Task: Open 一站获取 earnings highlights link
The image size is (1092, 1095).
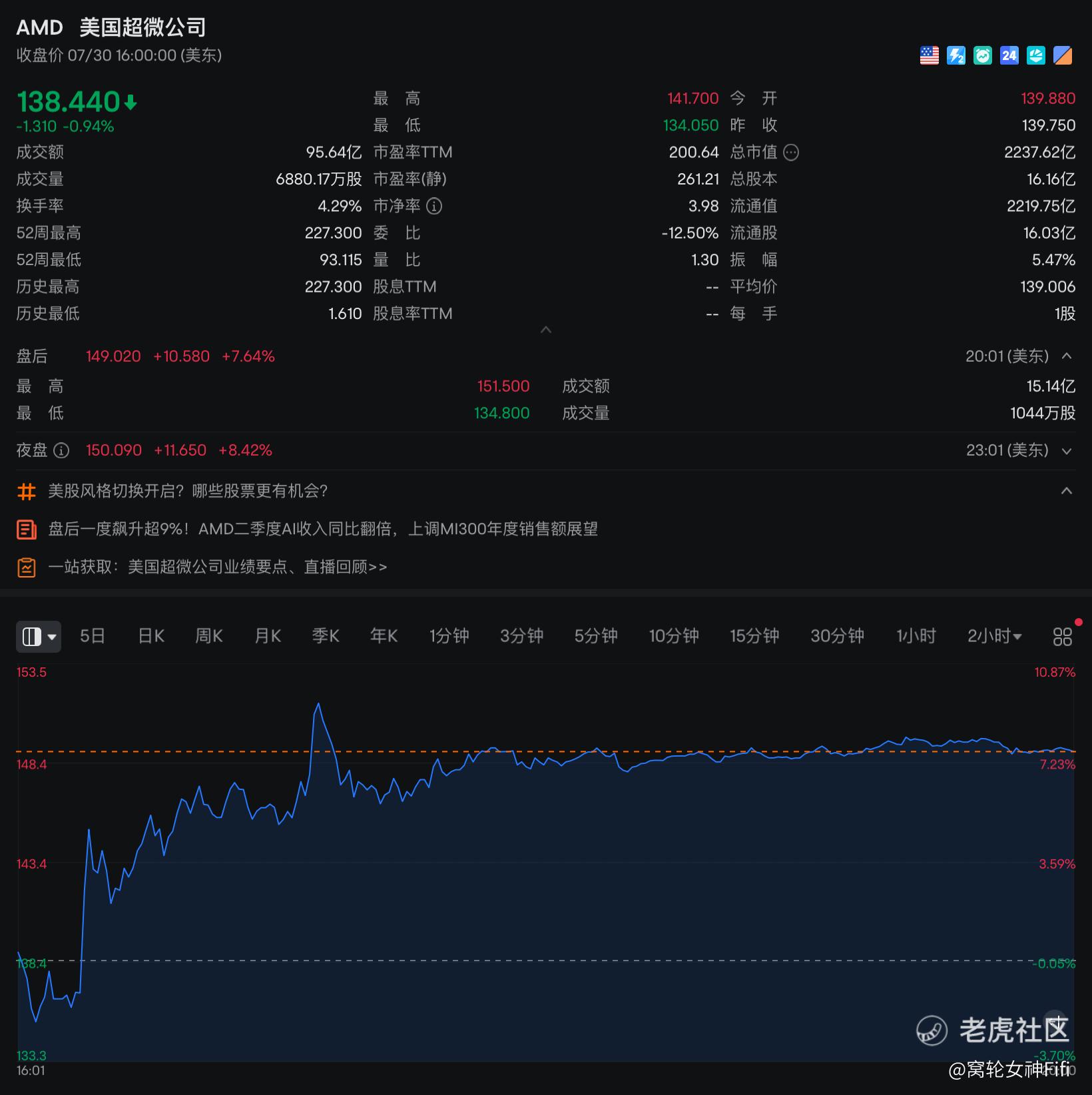Action: [x=218, y=567]
